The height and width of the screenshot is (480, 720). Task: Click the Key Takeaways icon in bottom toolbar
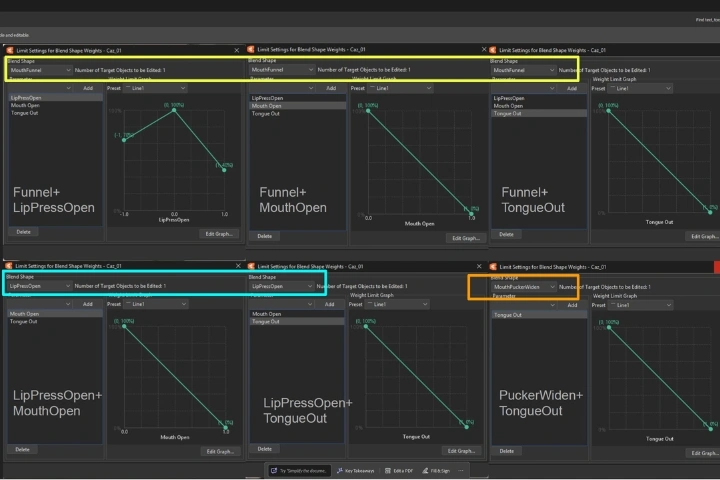[340, 471]
